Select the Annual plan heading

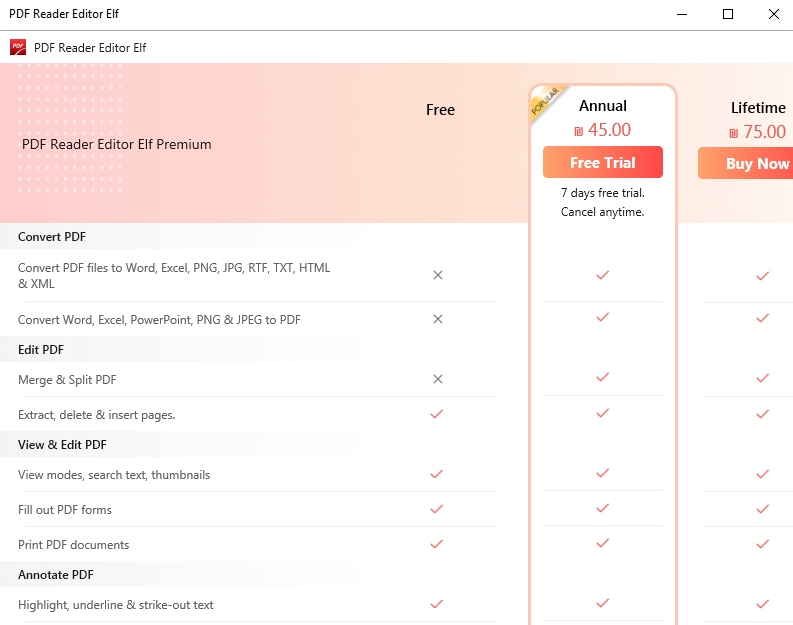[x=602, y=106]
